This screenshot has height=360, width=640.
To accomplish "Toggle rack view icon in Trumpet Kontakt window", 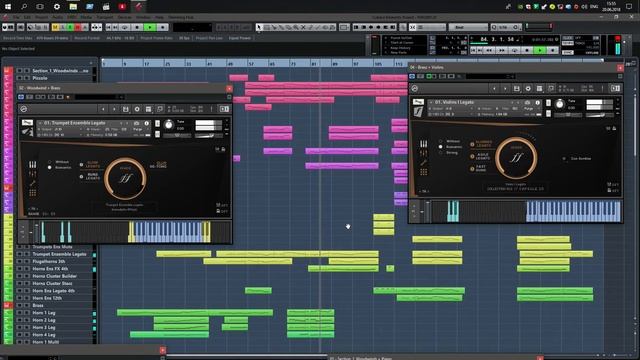I will (149, 109).
